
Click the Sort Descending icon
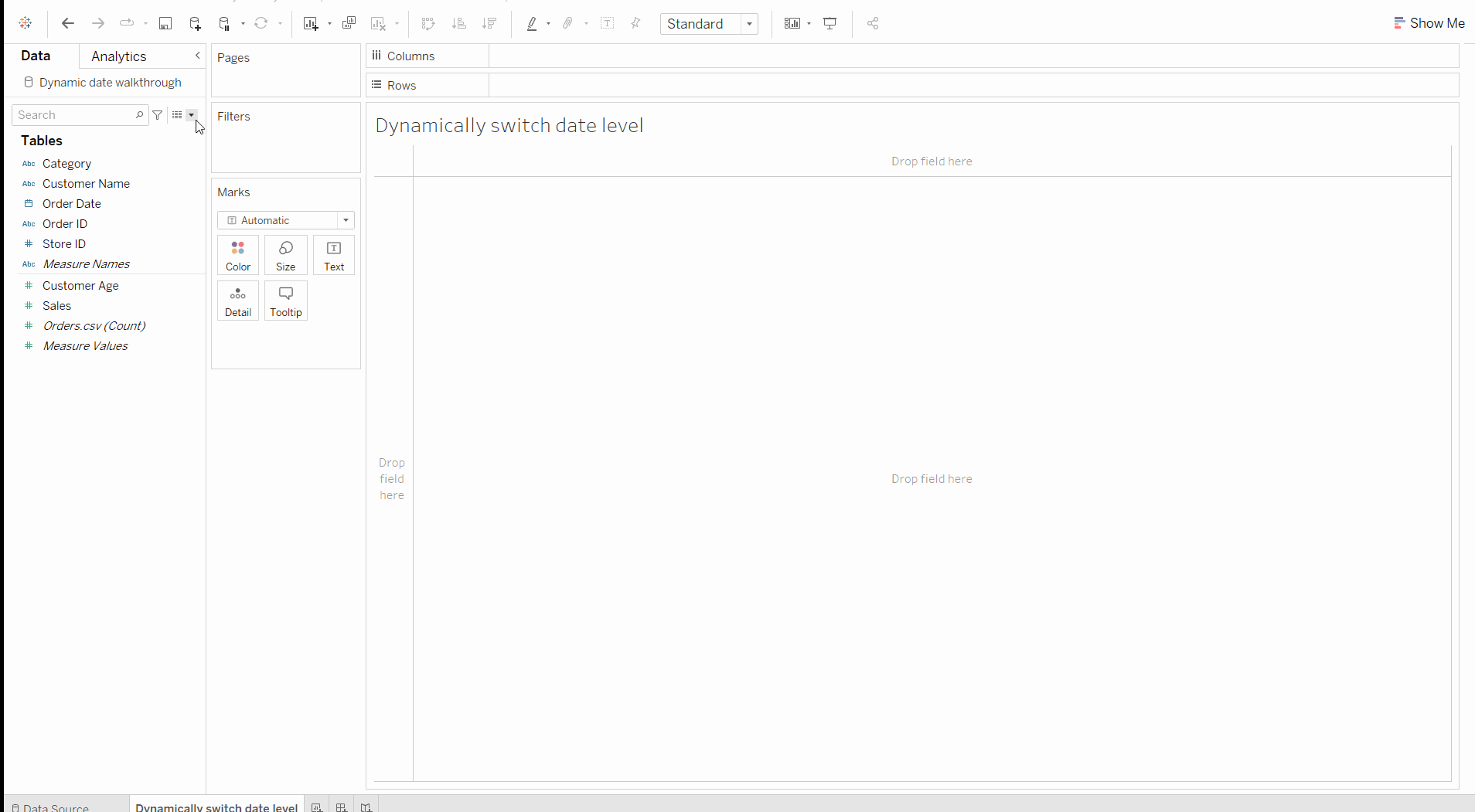pos(489,23)
